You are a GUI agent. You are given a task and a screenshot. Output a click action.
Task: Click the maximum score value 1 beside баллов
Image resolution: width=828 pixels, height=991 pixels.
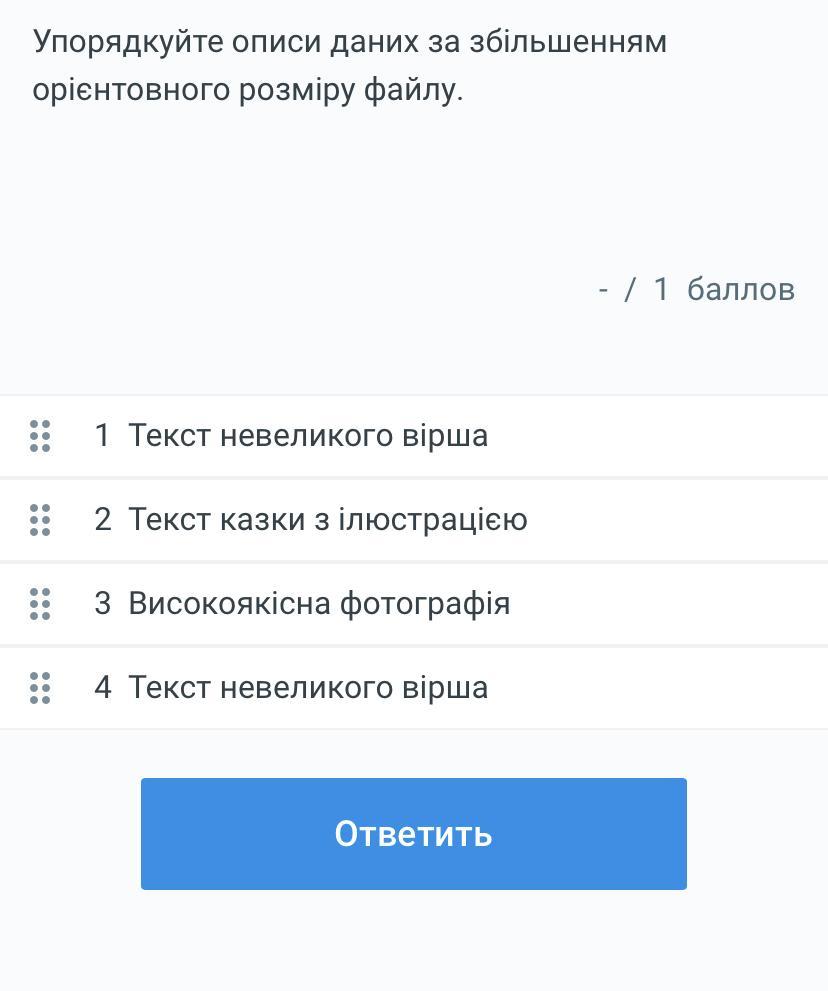pos(661,289)
